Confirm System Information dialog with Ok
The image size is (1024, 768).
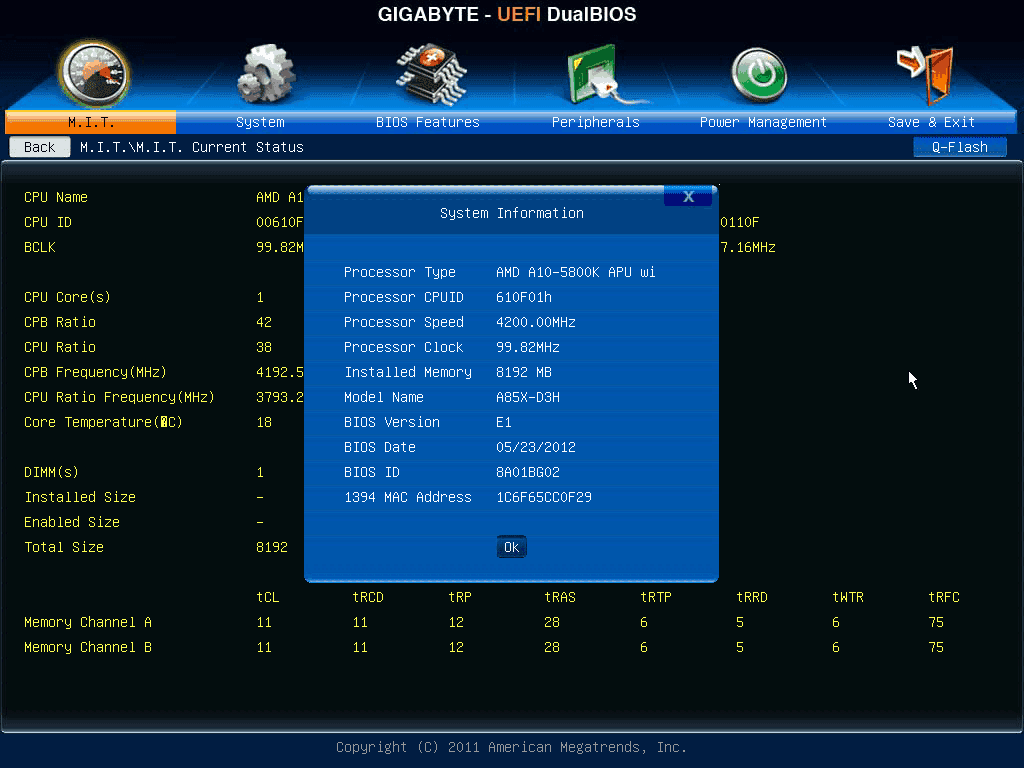click(511, 547)
